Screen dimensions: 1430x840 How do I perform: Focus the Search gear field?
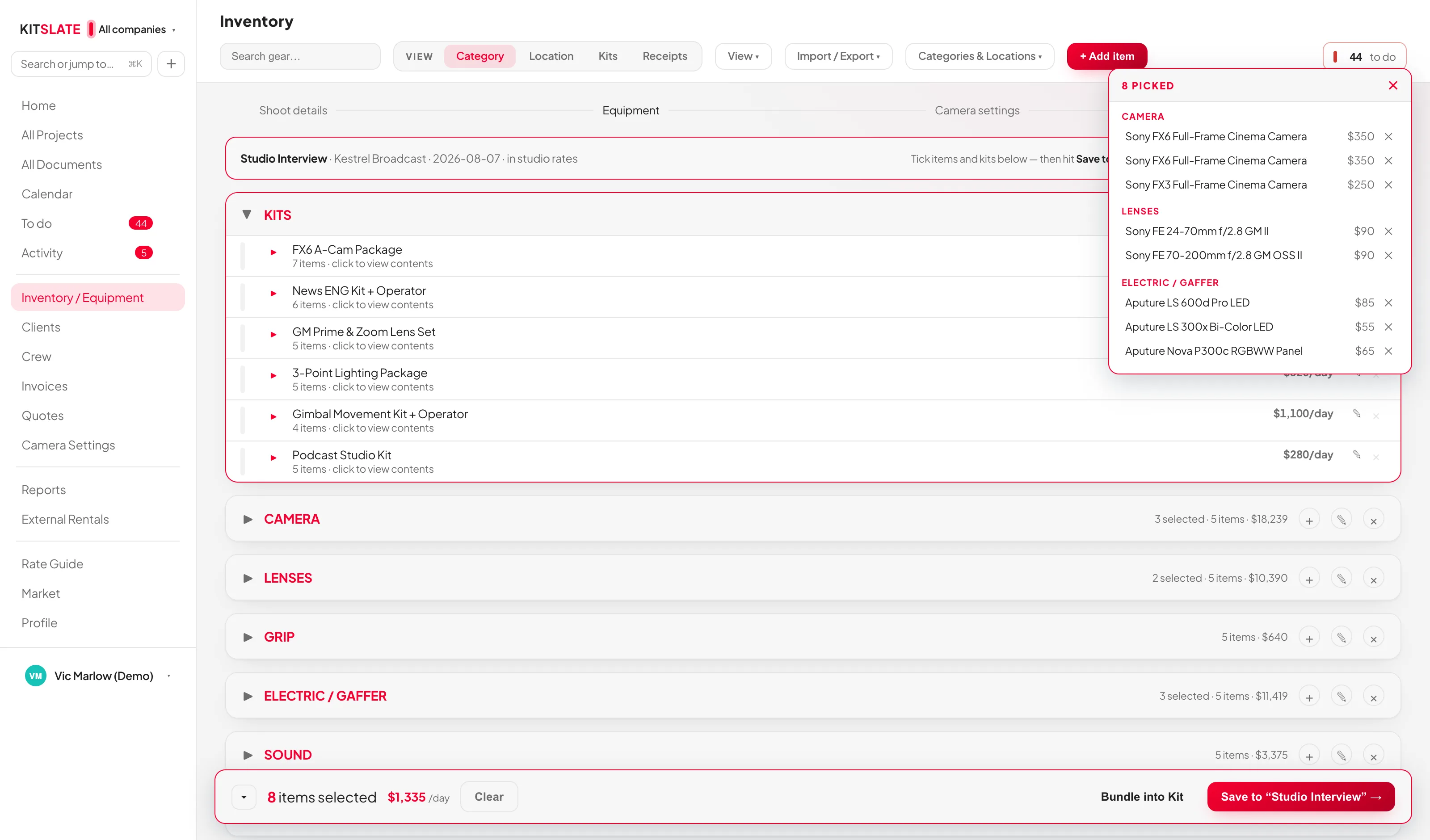click(x=300, y=56)
